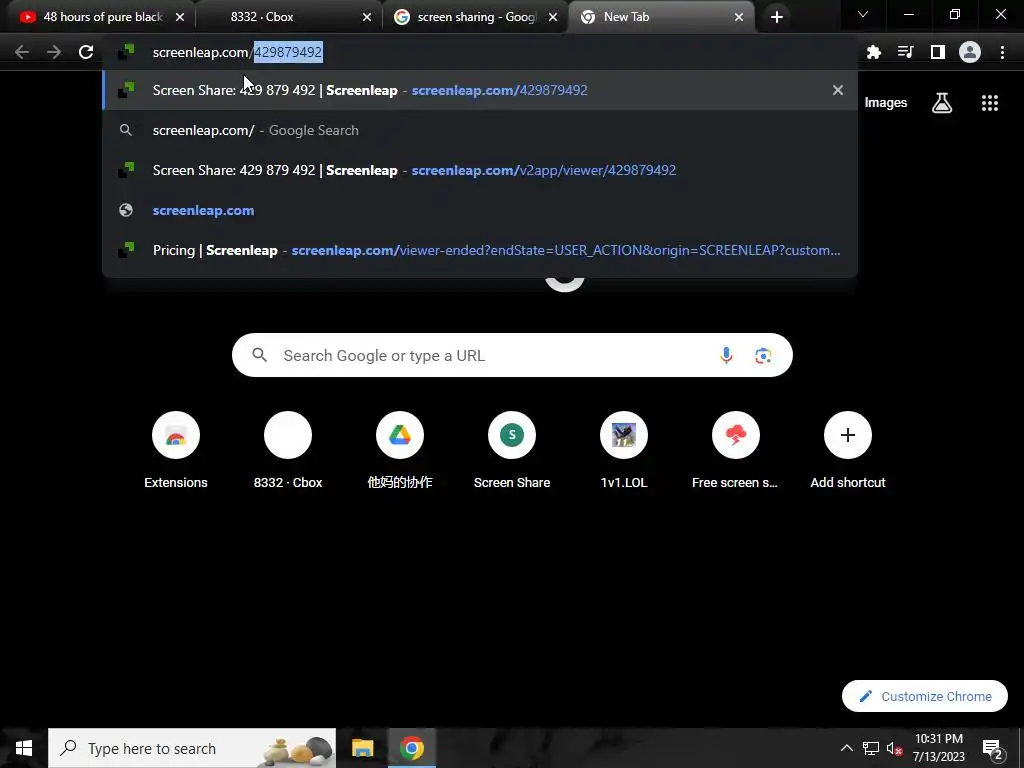Switch to 48 hours of pure black tab
This screenshot has height=768, width=1024.
click(x=95, y=17)
